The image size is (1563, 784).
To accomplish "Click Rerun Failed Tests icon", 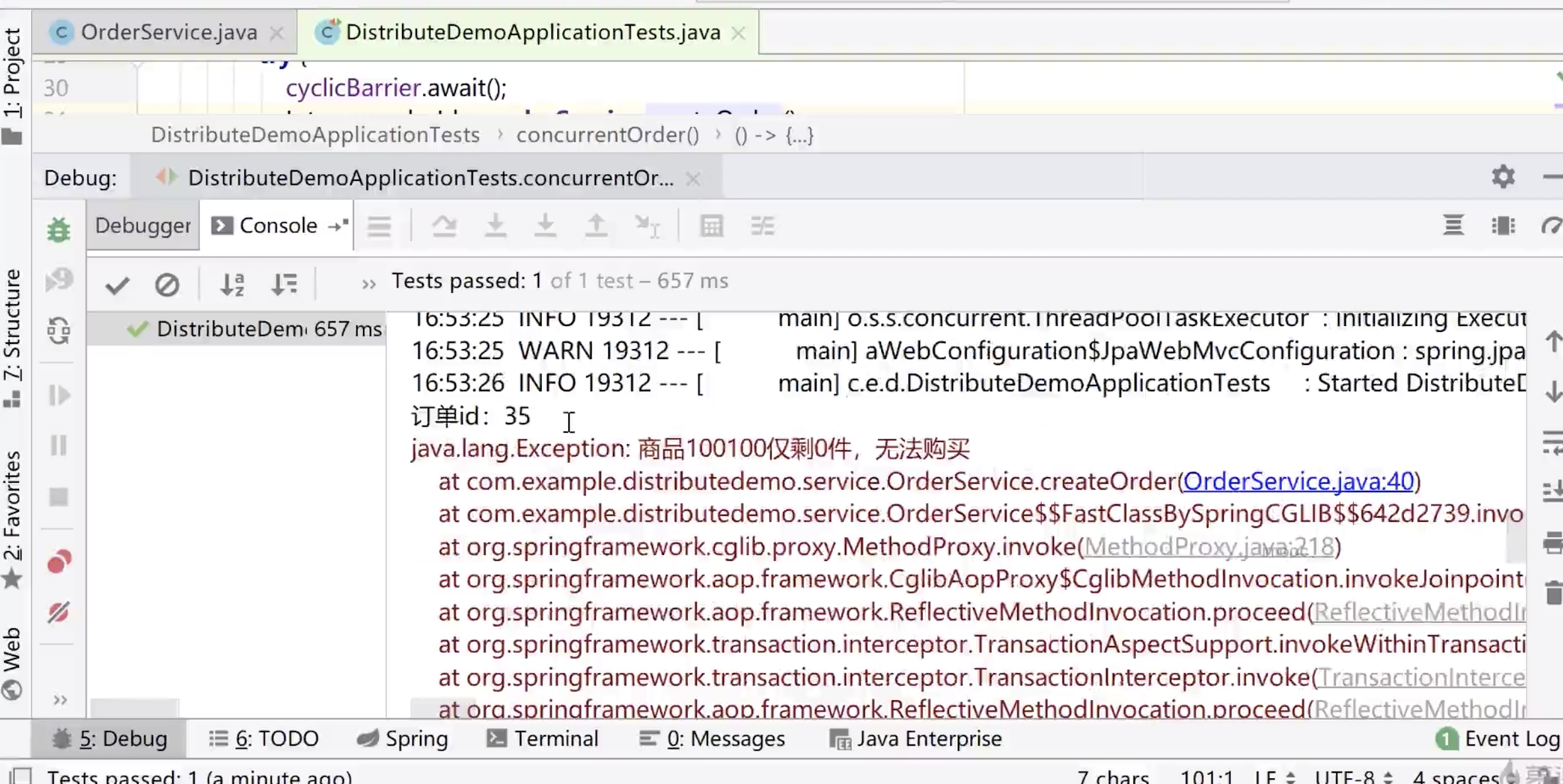I will point(59,280).
